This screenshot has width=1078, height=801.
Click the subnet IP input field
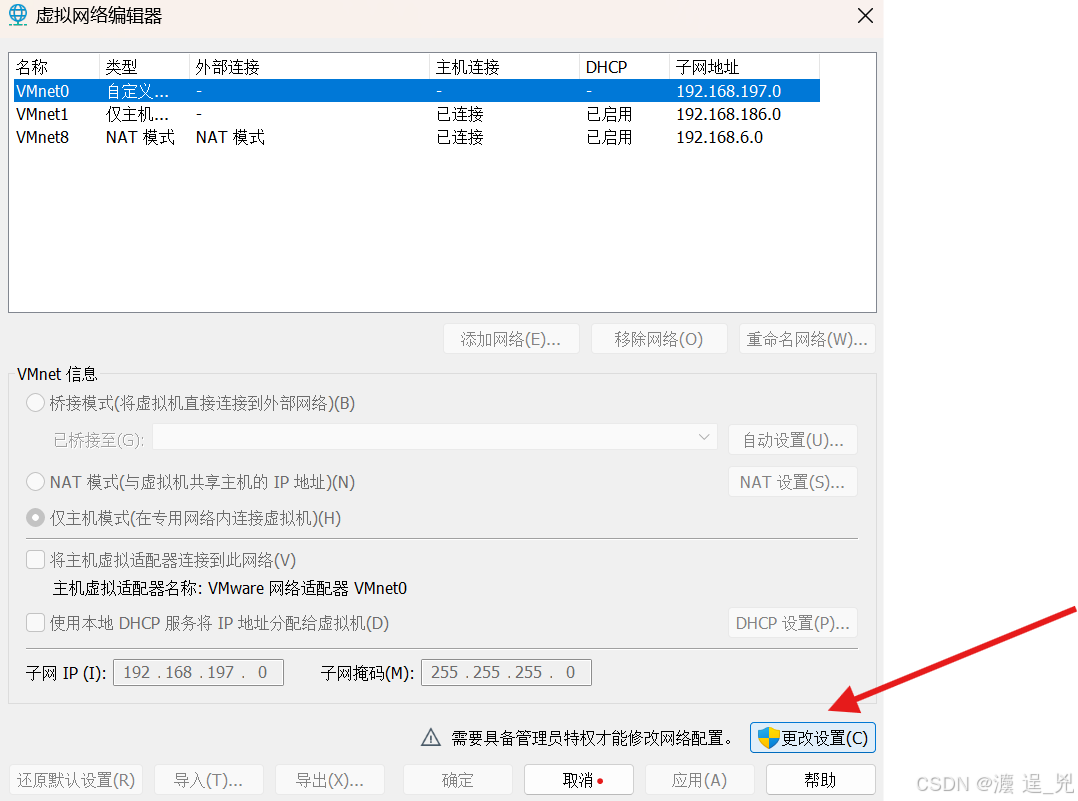click(197, 672)
